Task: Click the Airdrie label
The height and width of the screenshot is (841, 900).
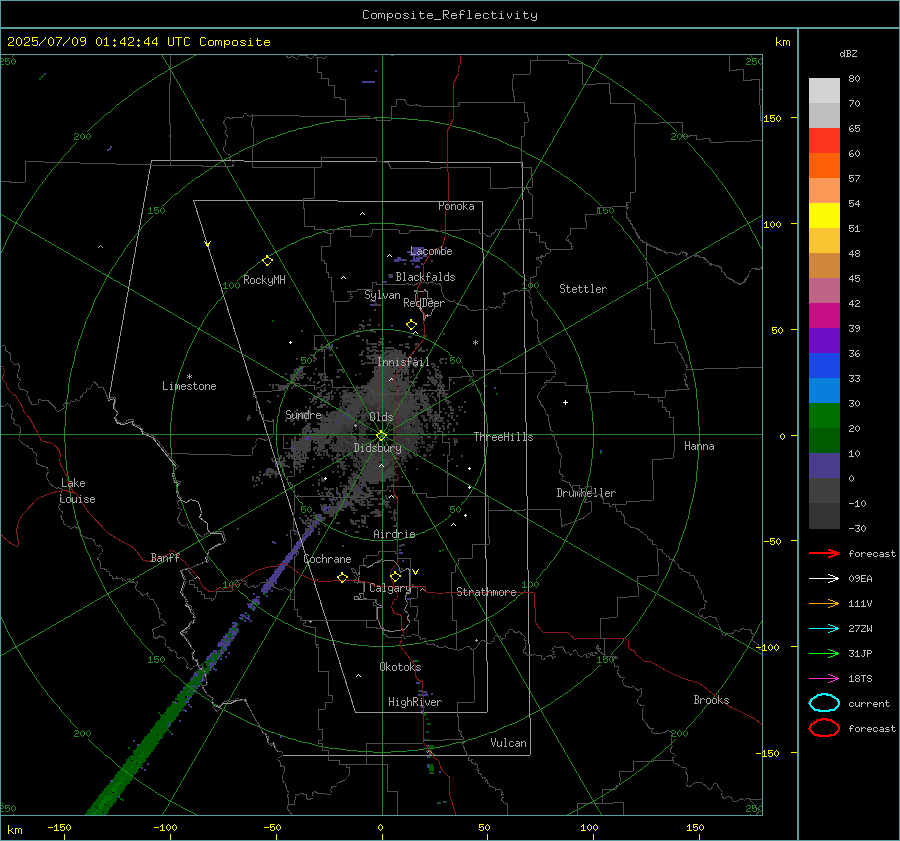Action: point(394,534)
